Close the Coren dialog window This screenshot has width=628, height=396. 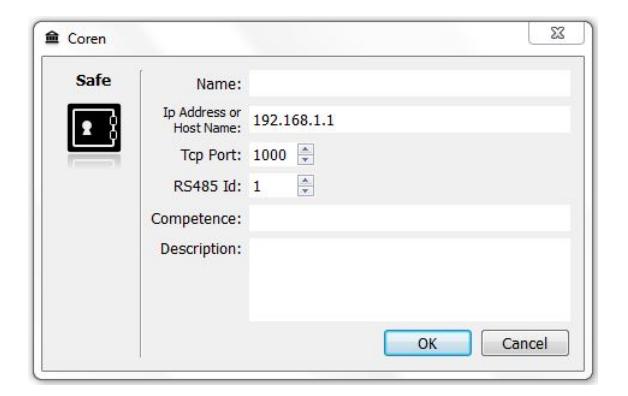pyautogui.click(x=557, y=33)
